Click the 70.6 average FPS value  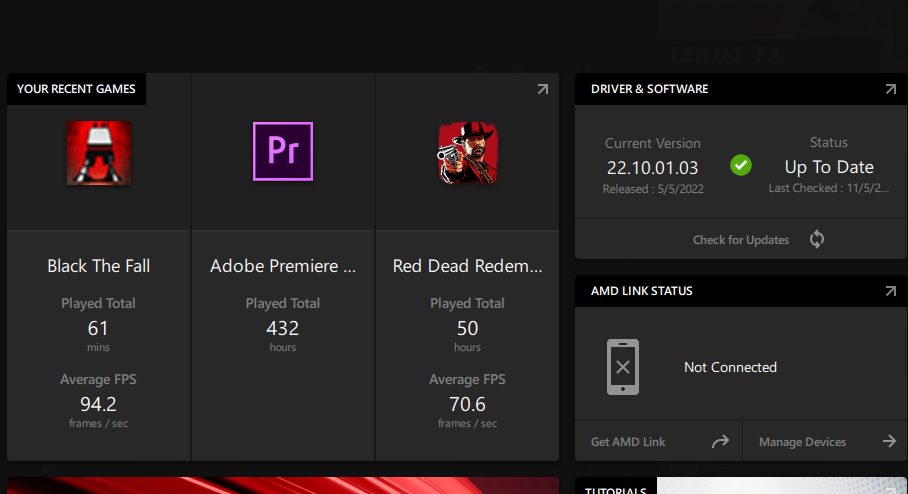[x=467, y=404]
